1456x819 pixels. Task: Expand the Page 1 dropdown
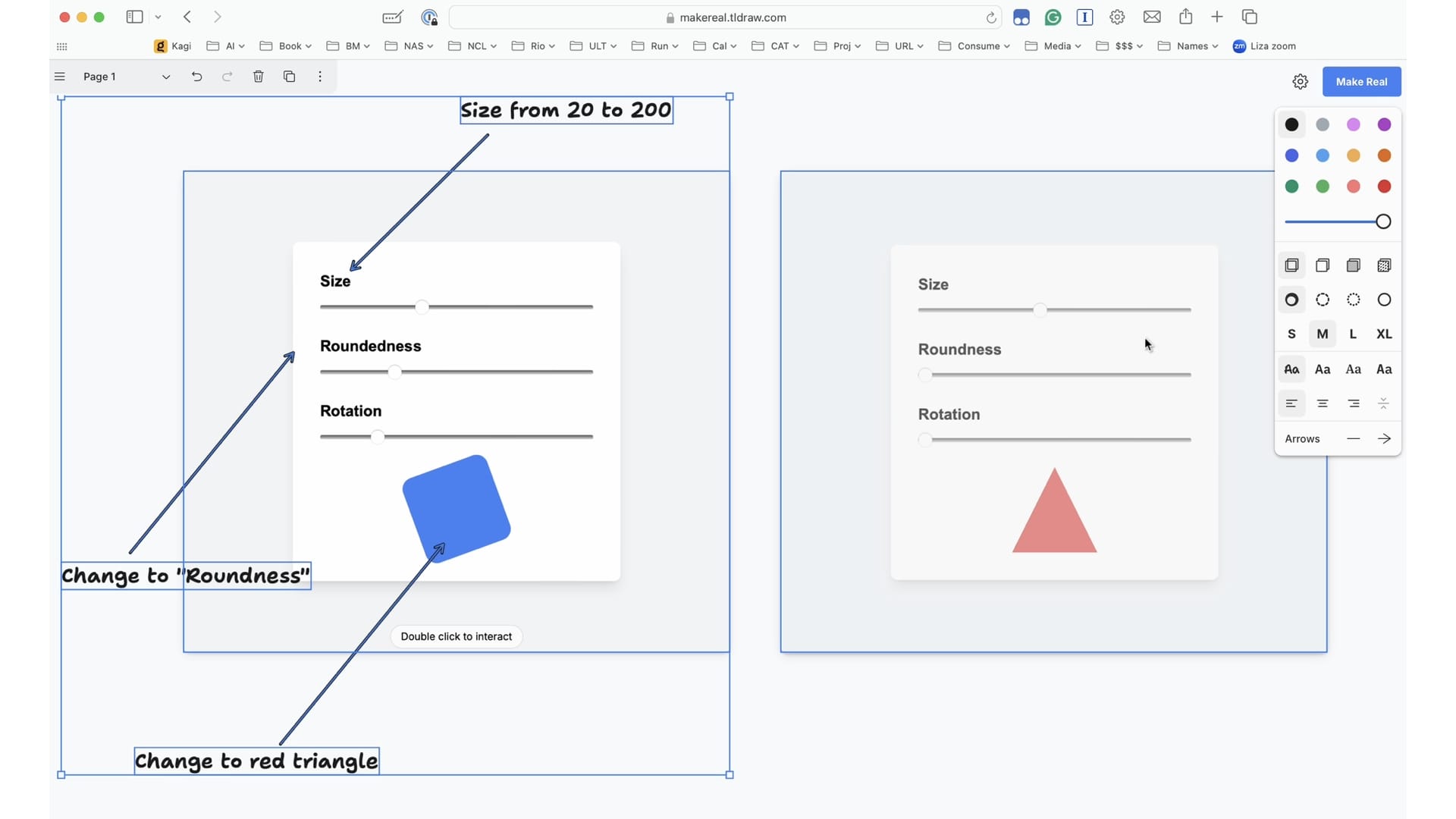pos(165,77)
